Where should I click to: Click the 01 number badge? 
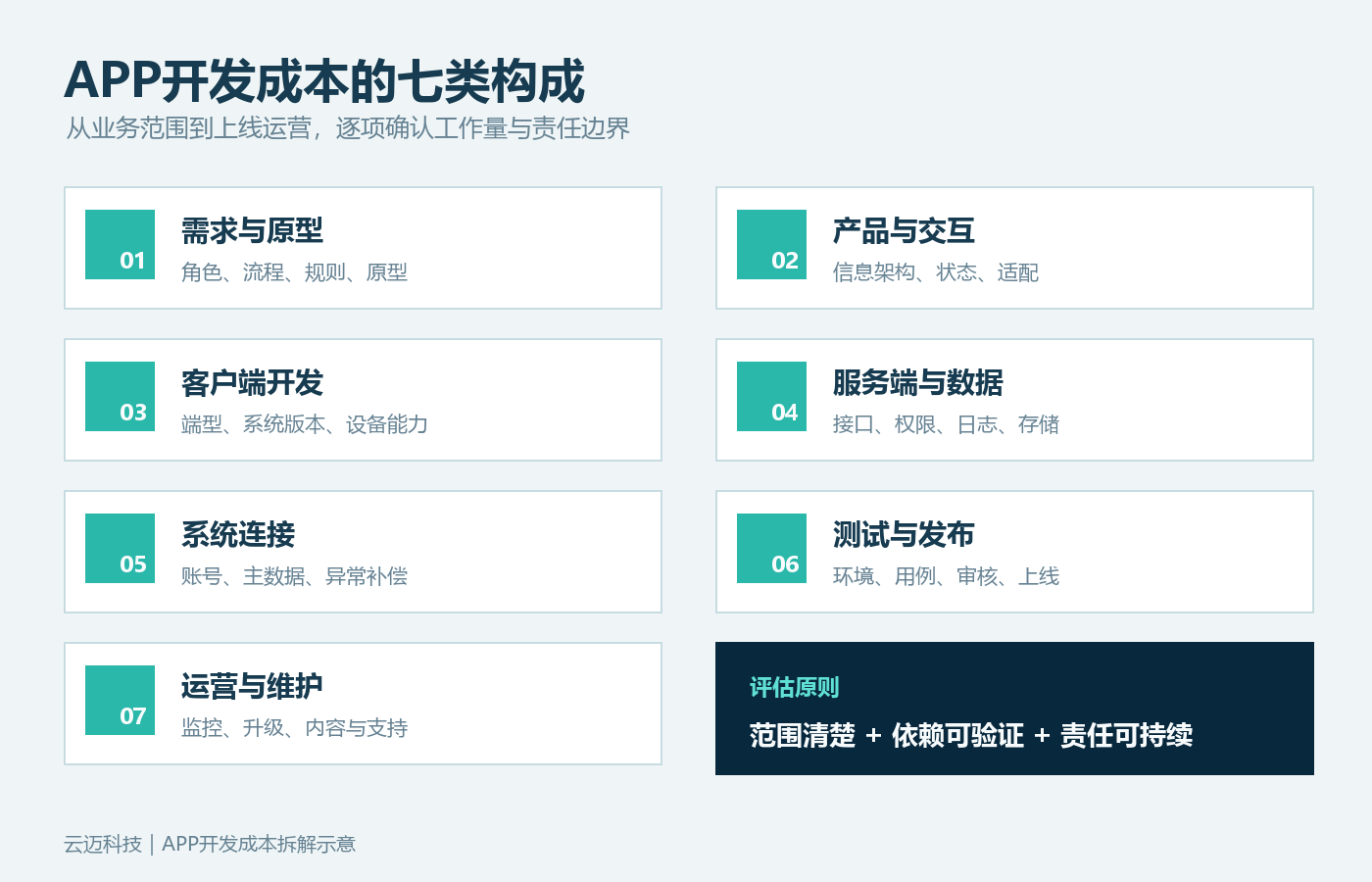click(120, 244)
